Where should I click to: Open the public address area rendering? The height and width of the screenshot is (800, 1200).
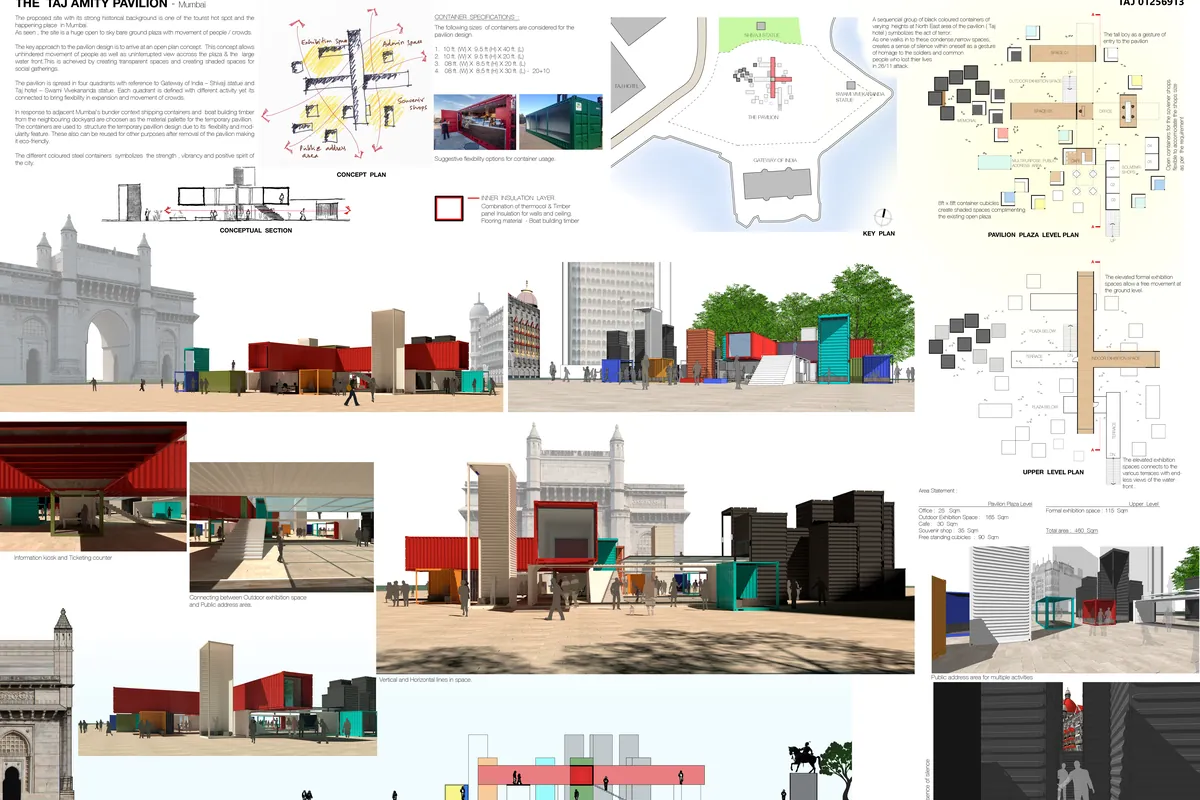pyautogui.click(x=1064, y=608)
